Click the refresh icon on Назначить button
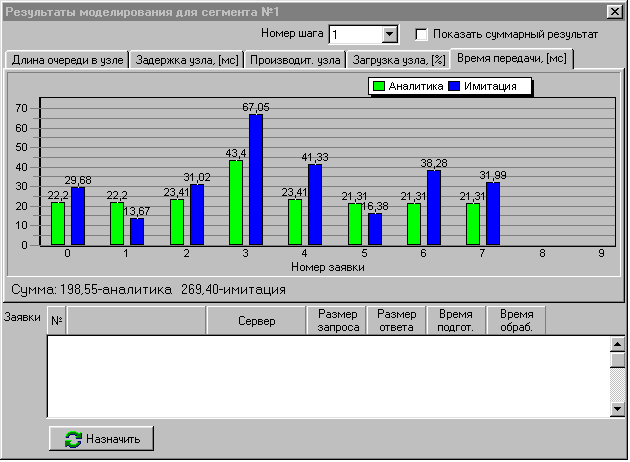 click(x=73, y=439)
